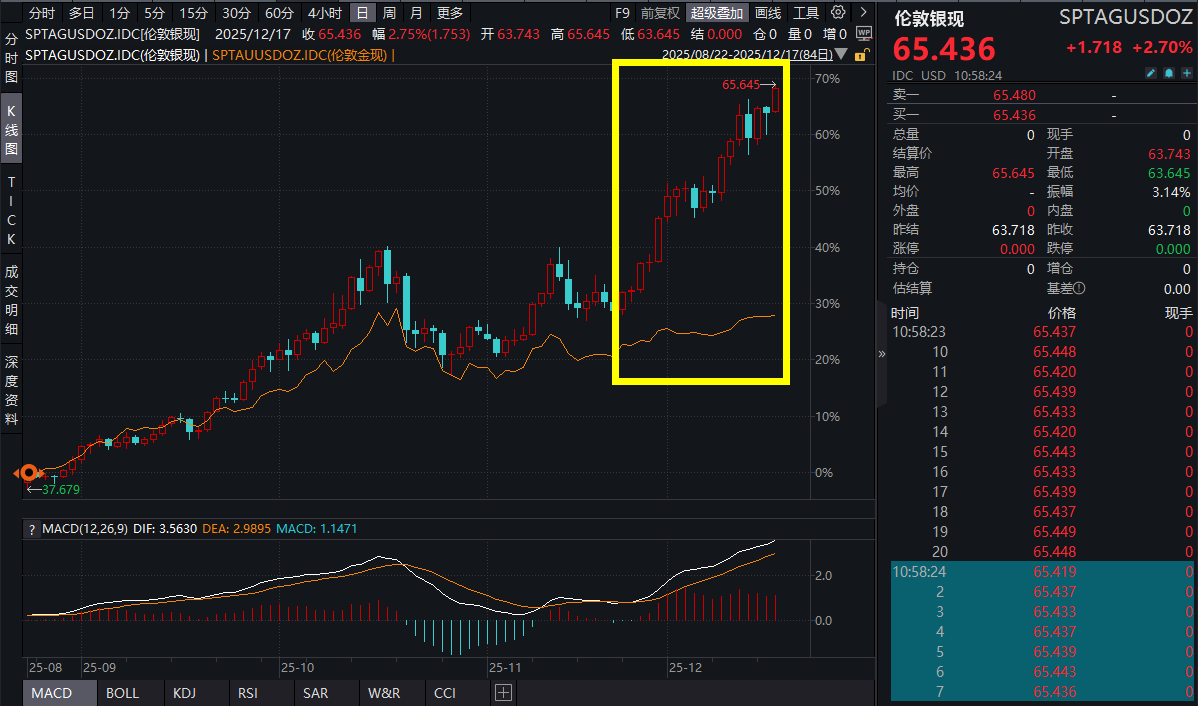Image resolution: width=1198 pixels, height=706 pixels.
Task: Open the chart settings gear icon
Action: click(x=838, y=12)
